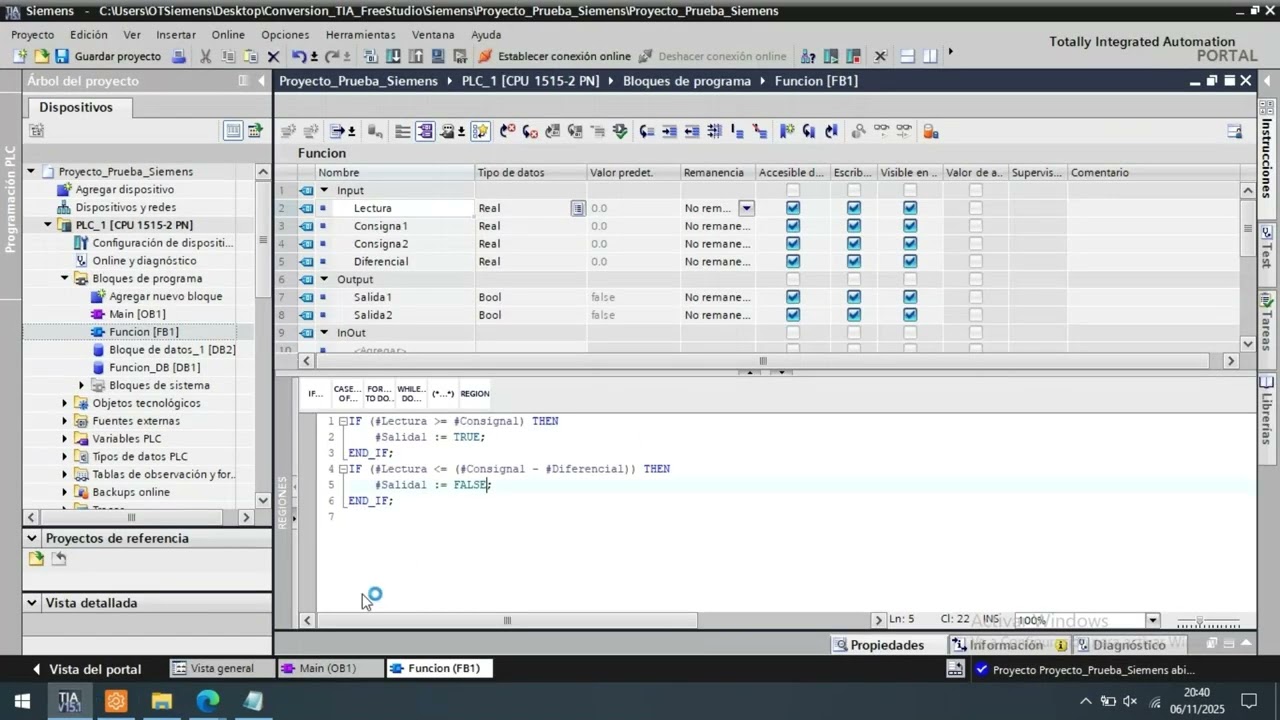Click Establecer conexión online
Image resolution: width=1280 pixels, height=720 pixels.
tap(555, 56)
